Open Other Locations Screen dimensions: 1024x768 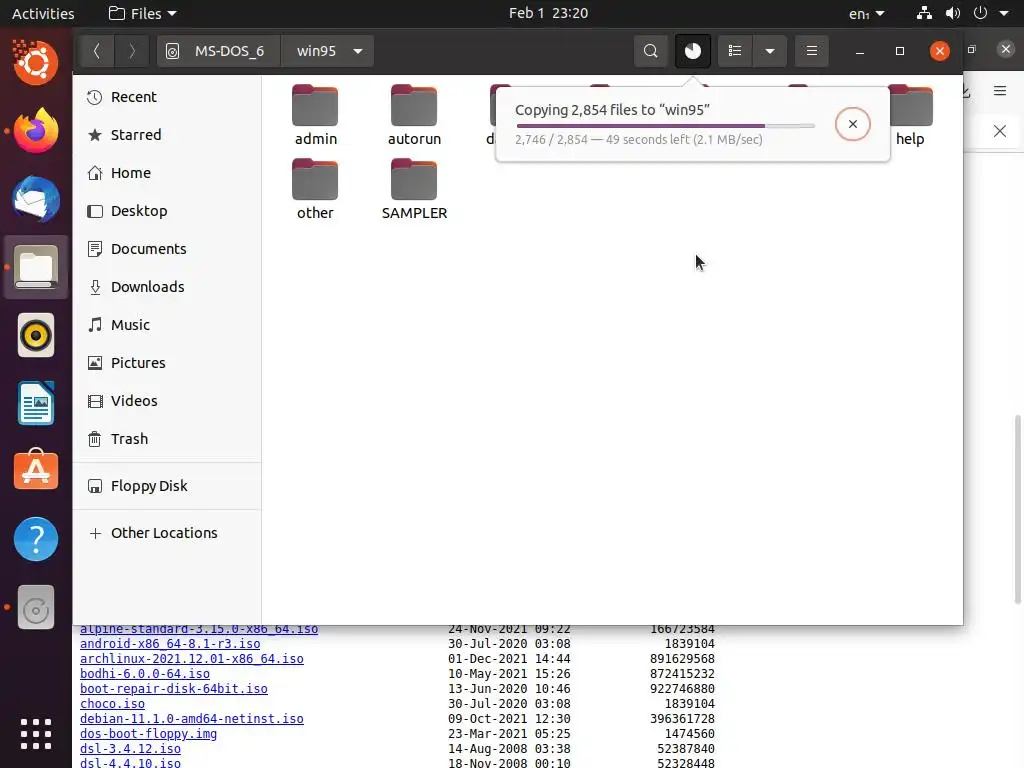(x=167, y=533)
